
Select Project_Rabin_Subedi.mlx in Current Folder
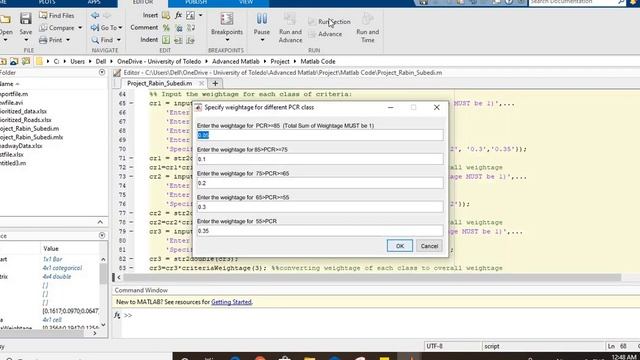[x=31, y=137]
